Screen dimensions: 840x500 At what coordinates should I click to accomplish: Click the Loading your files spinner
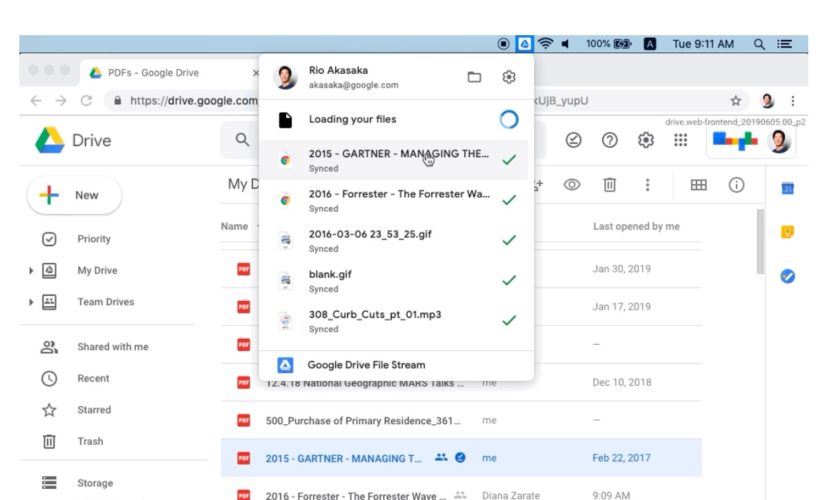tap(508, 119)
